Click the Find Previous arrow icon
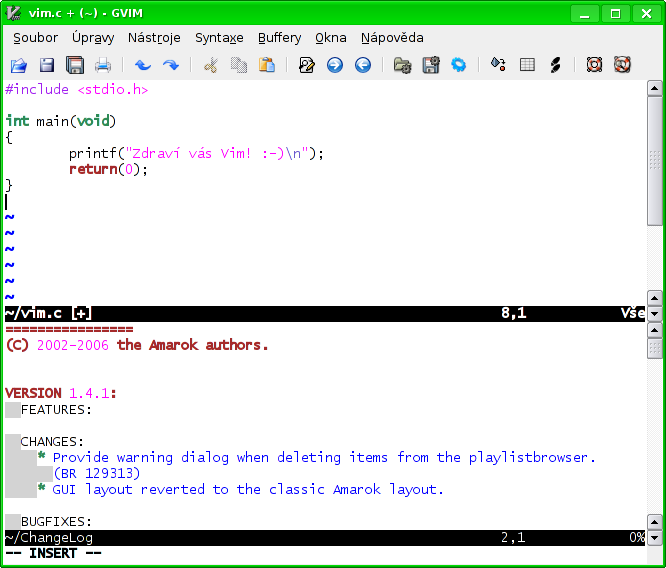 pos(363,65)
